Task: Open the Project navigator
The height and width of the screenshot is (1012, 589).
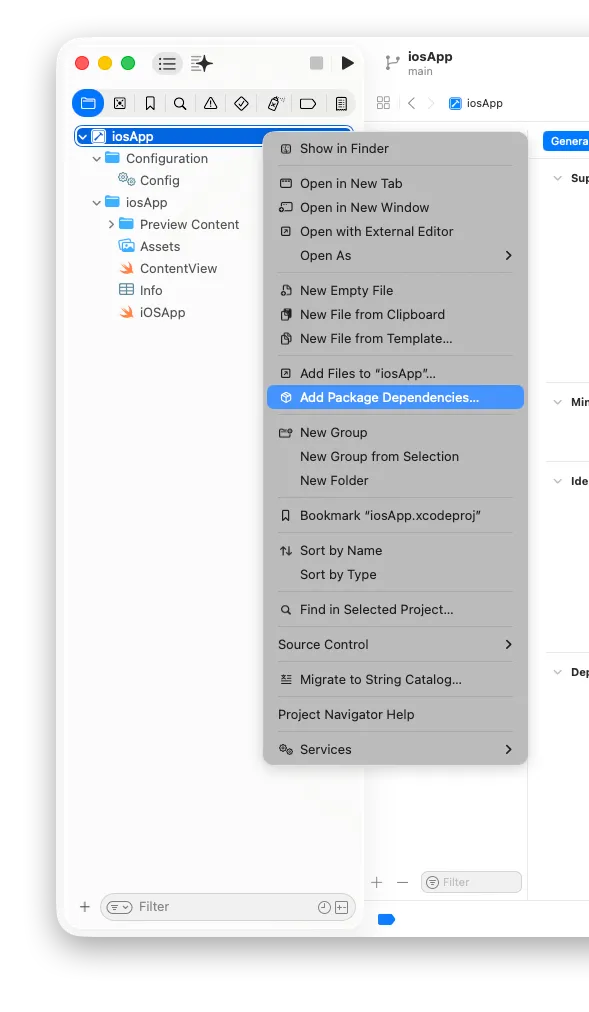Action: pyautogui.click(x=88, y=103)
